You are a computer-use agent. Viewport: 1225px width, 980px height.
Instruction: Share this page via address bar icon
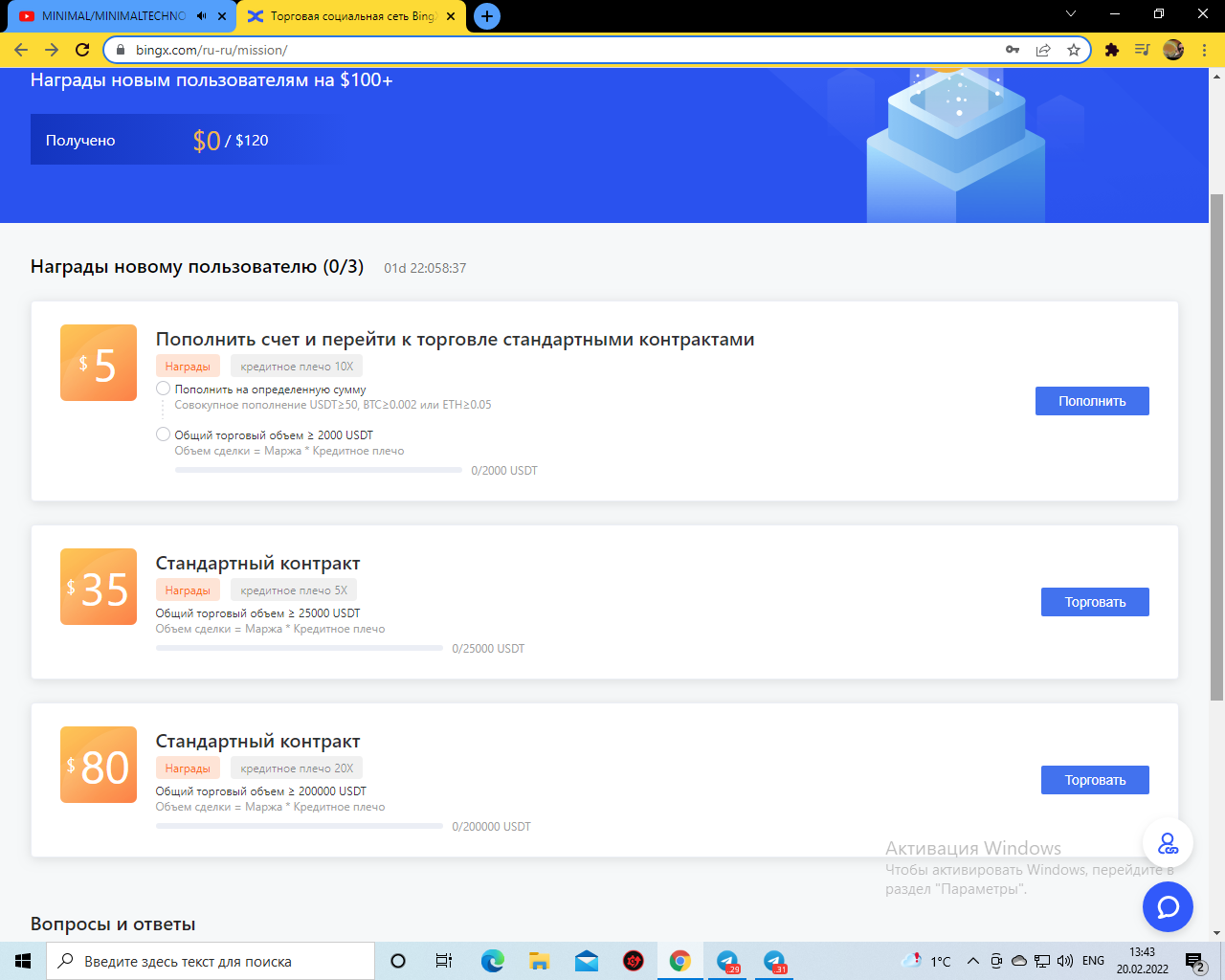click(1043, 50)
